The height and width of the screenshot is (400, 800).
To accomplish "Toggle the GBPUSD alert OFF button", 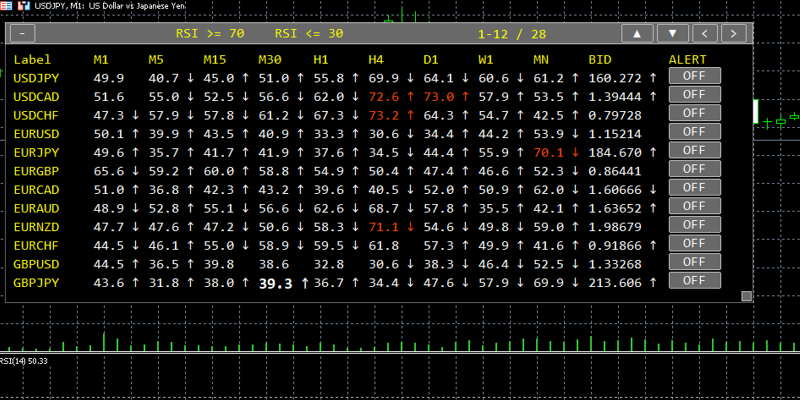I will click(x=694, y=262).
